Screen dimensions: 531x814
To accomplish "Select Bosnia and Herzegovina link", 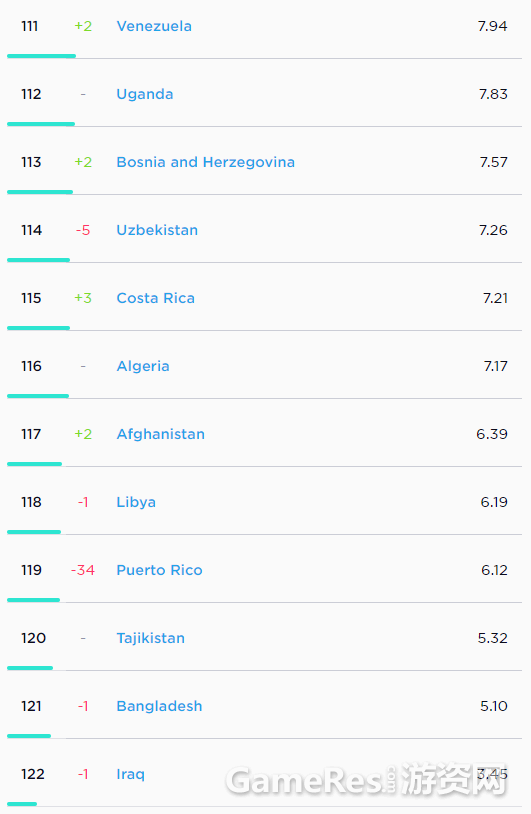I will (206, 162).
